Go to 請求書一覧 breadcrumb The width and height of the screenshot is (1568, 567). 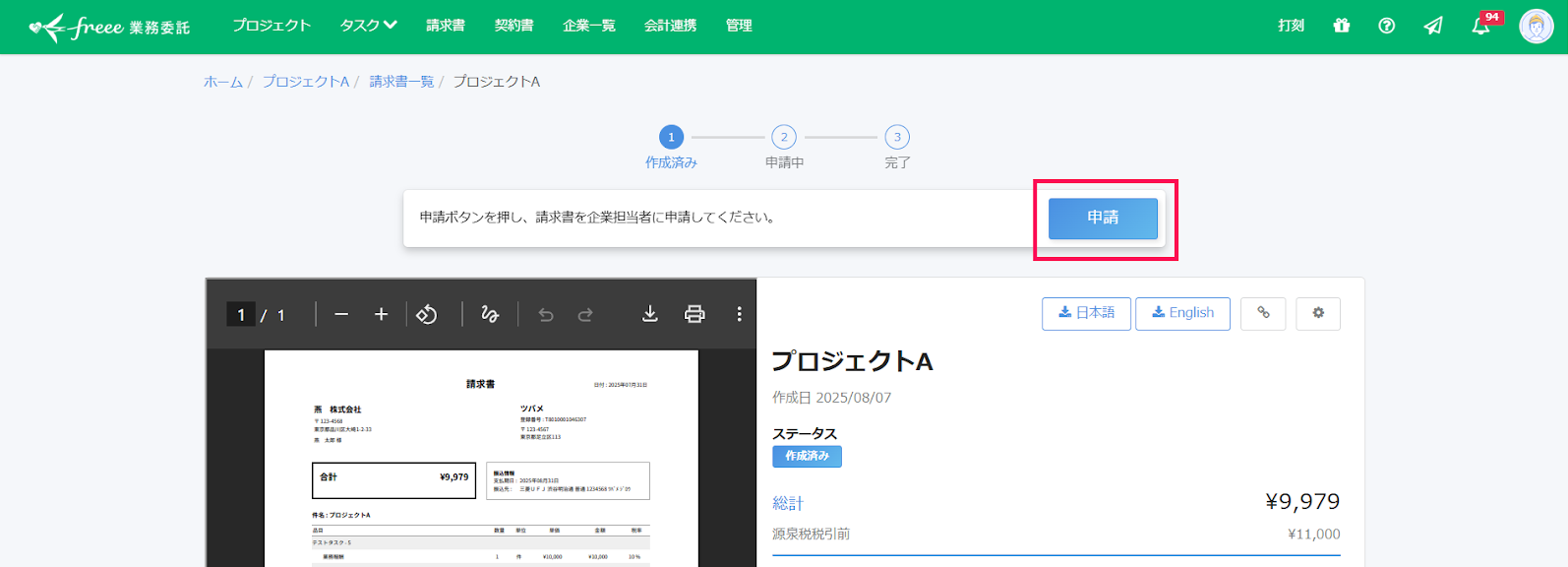tap(401, 82)
